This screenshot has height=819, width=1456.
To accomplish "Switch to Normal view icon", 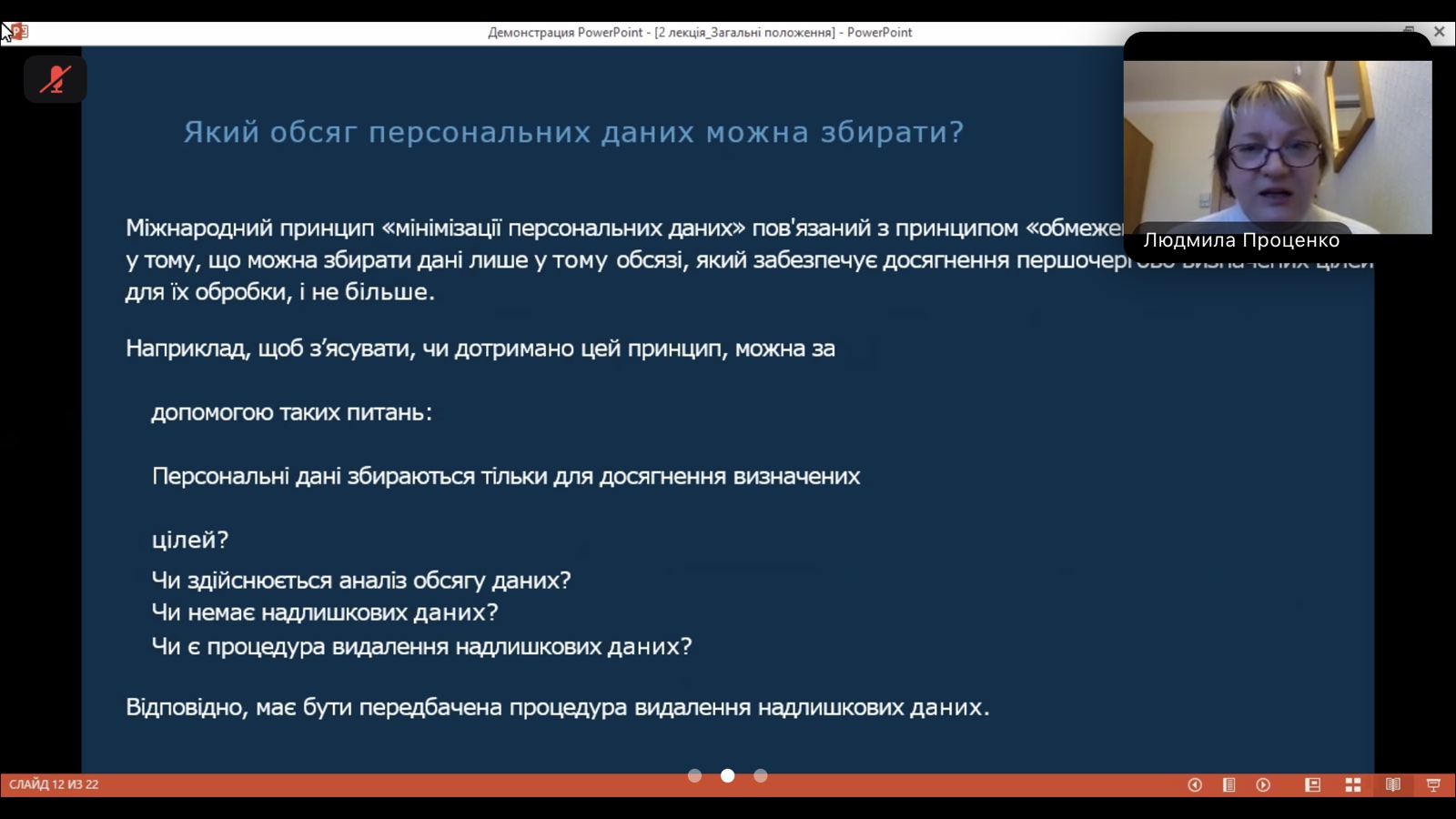I will pyautogui.click(x=1312, y=784).
